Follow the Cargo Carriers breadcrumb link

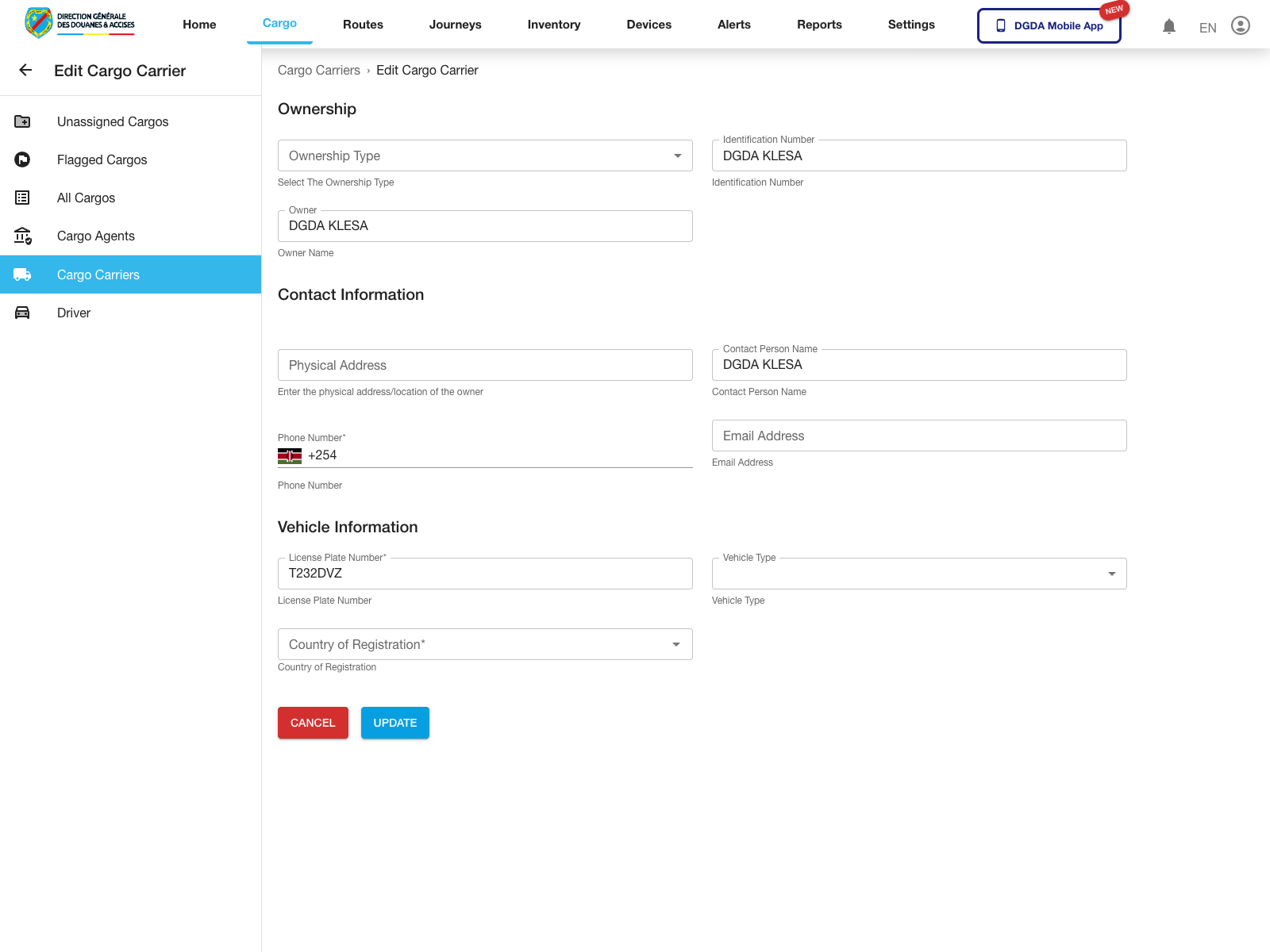pyautogui.click(x=318, y=71)
